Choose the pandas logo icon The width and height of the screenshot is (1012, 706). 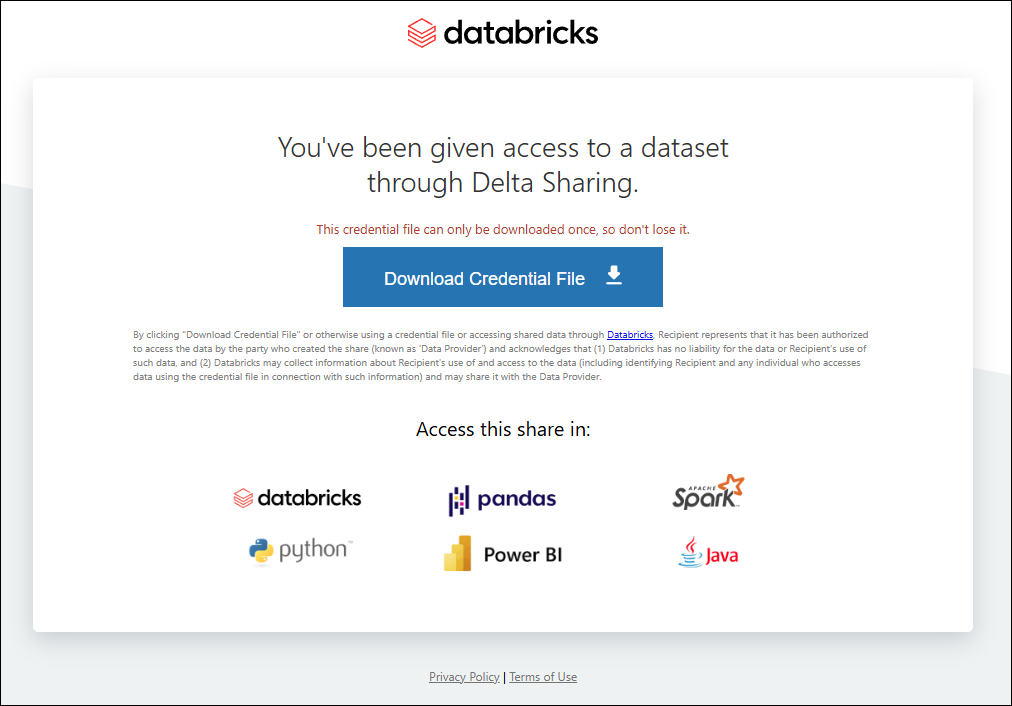point(459,500)
